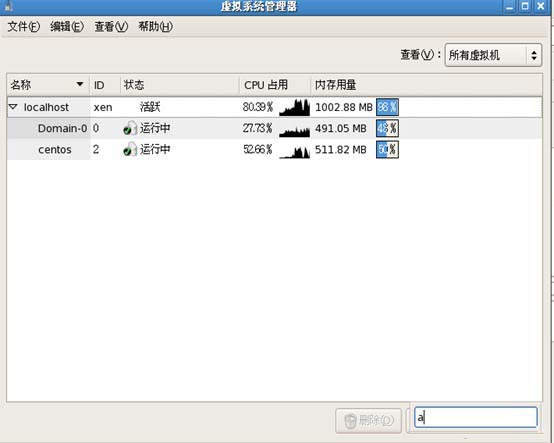Select the centos virtual machine row

275,150
